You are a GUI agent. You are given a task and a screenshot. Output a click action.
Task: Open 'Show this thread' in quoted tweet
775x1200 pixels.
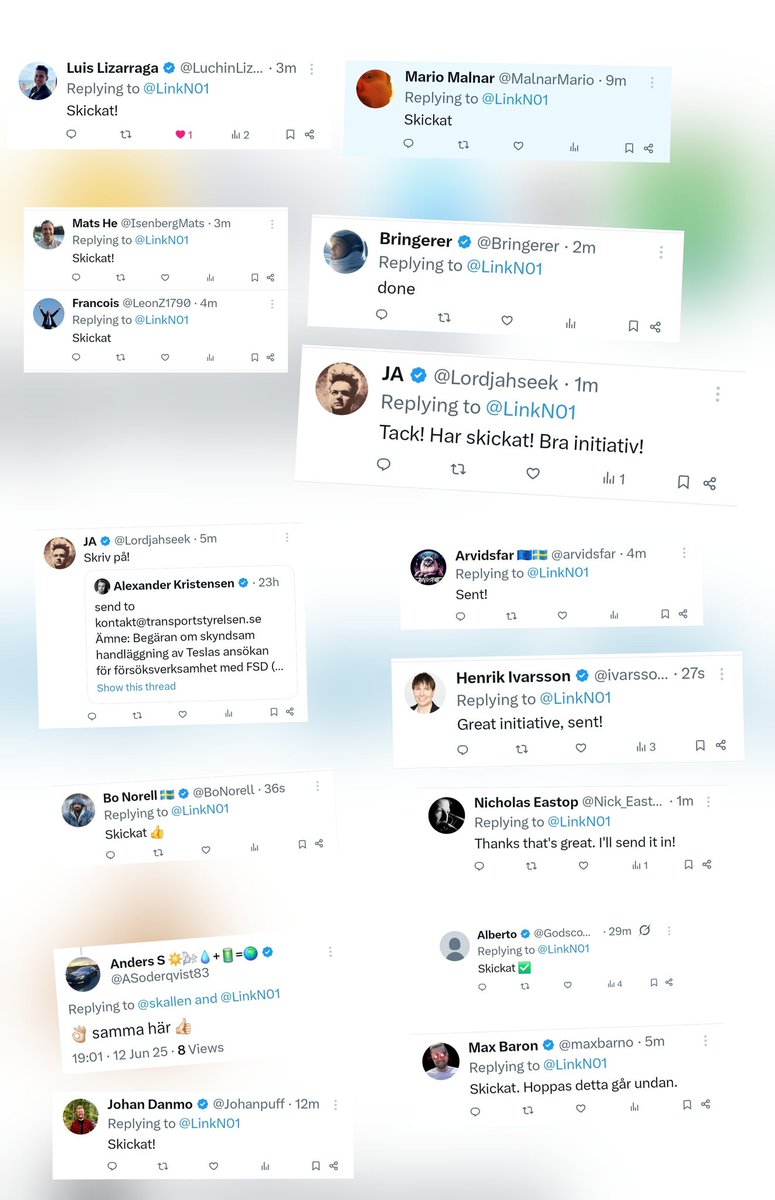[136, 687]
